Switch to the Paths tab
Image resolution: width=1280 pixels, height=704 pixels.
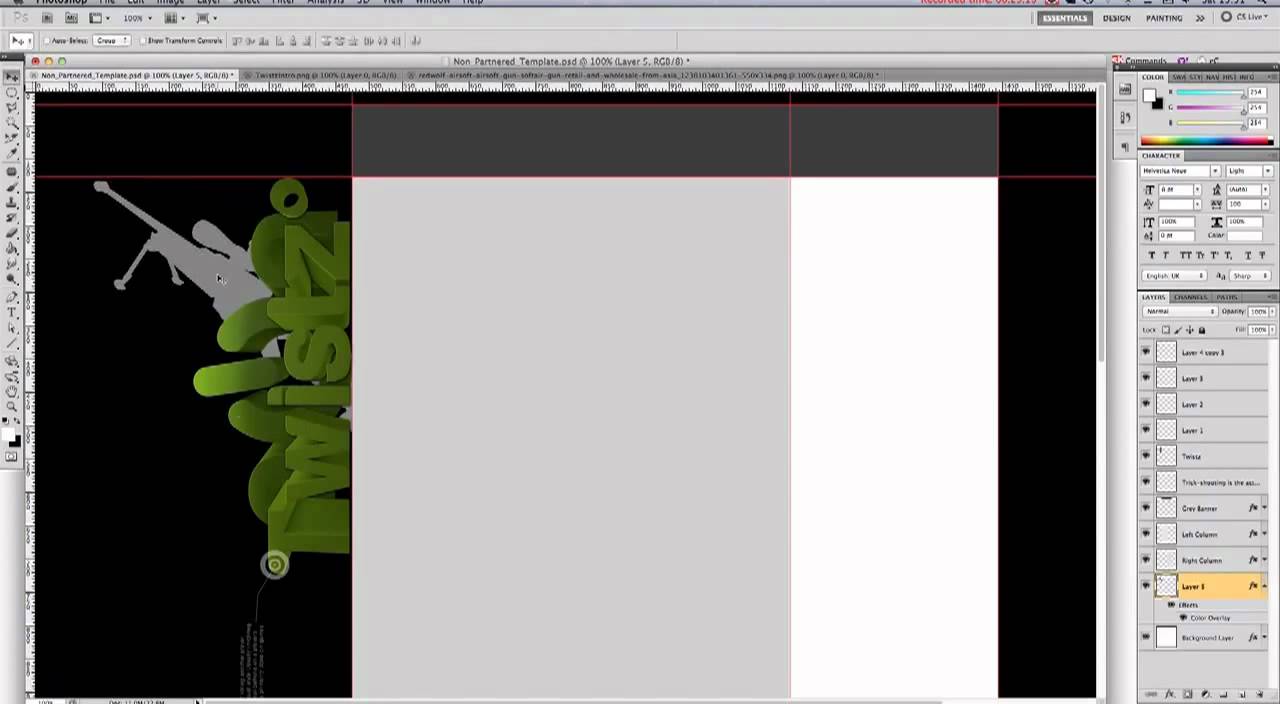(1227, 297)
